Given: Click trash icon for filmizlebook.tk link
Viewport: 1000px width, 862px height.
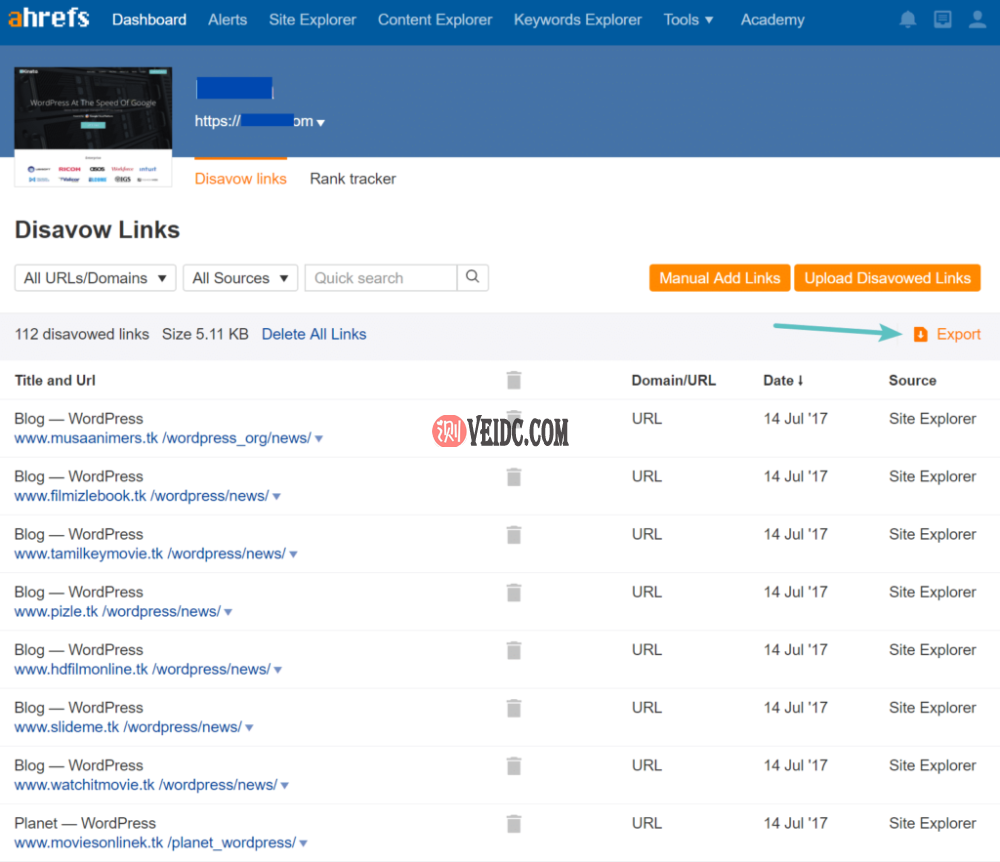Looking at the screenshot, I should coord(514,477).
